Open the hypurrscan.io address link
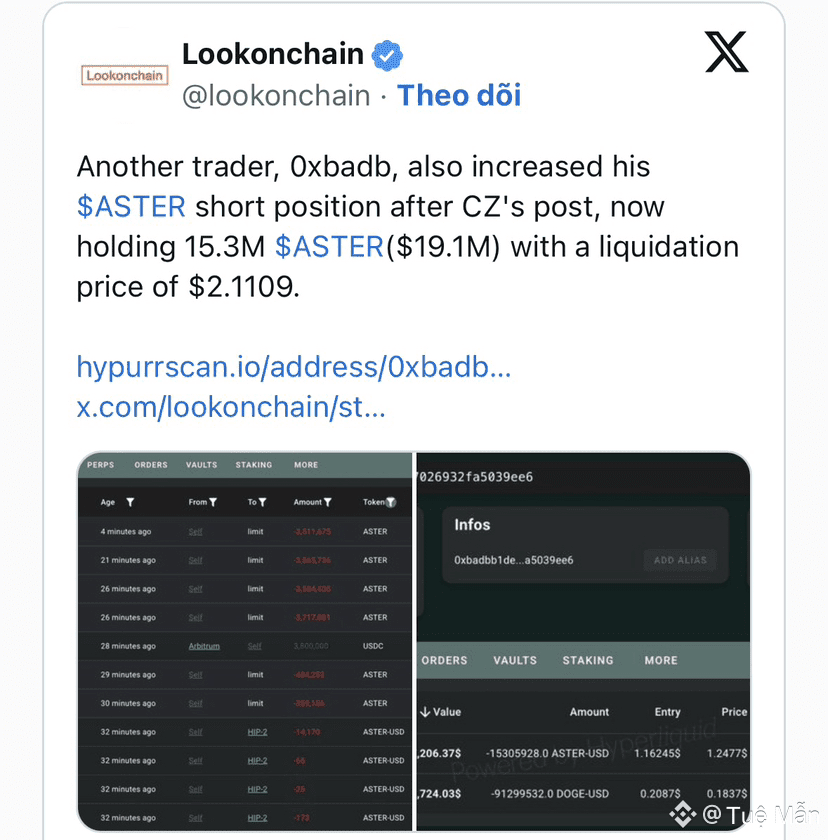828x840 pixels. pyautogui.click(x=294, y=367)
